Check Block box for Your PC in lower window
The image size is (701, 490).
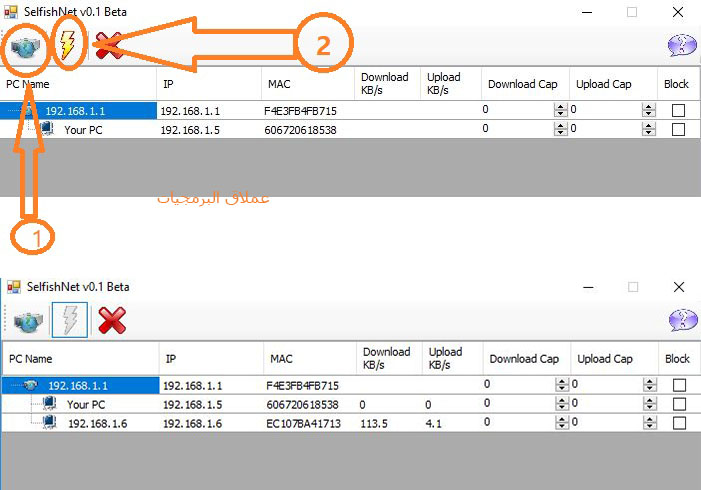679,404
